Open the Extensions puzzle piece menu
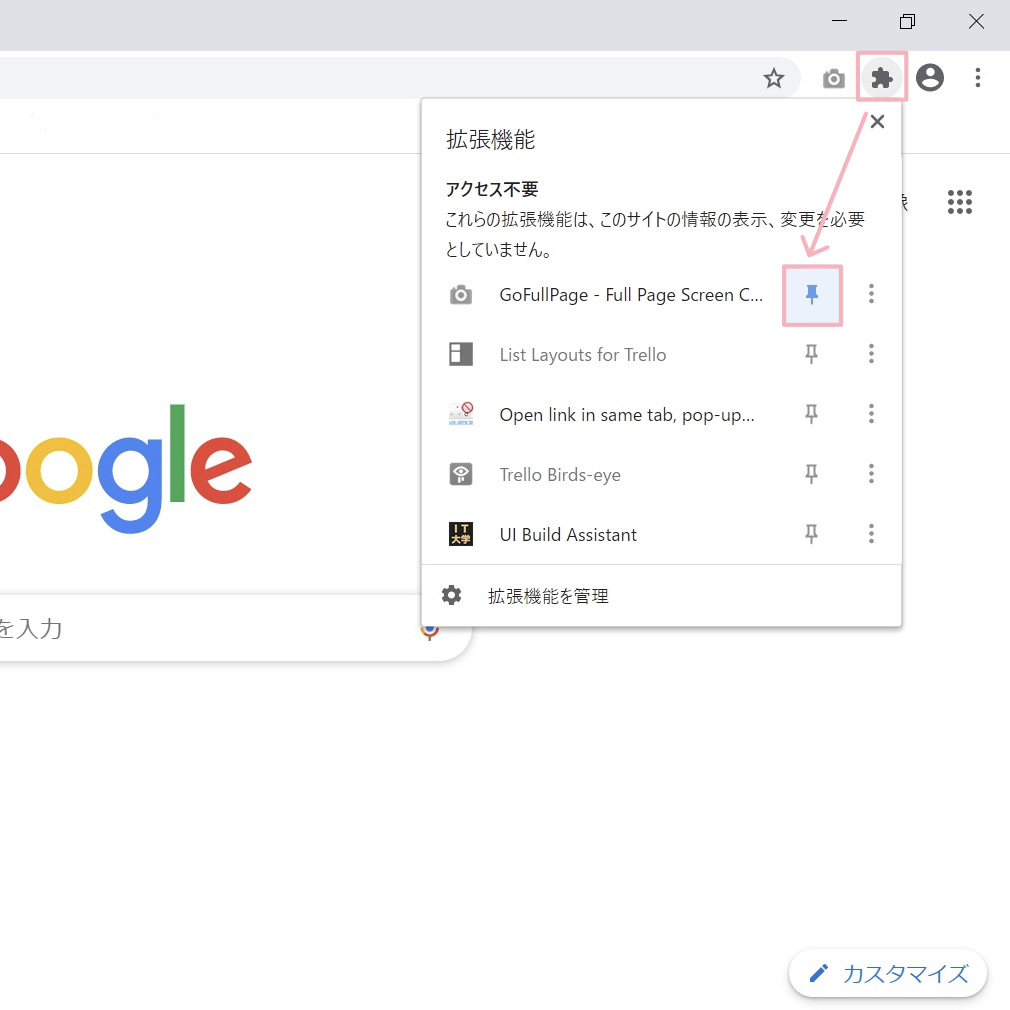This screenshot has width=1010, height=1010. pyautogui.click(x=881, y=77)
